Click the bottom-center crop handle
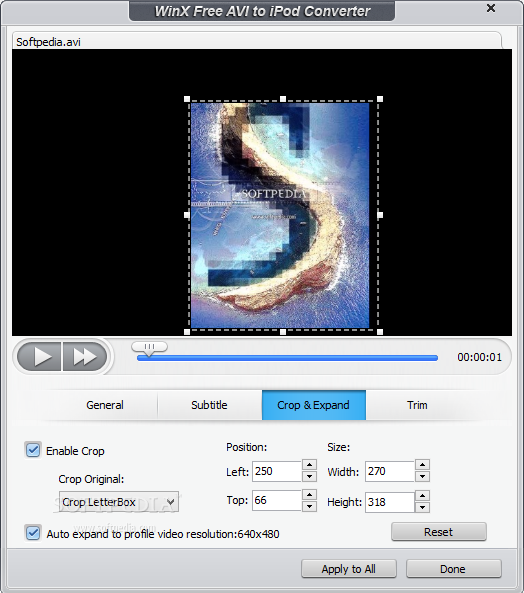The height and width of the screenshot is (593, 524). (x=283, y=332)
